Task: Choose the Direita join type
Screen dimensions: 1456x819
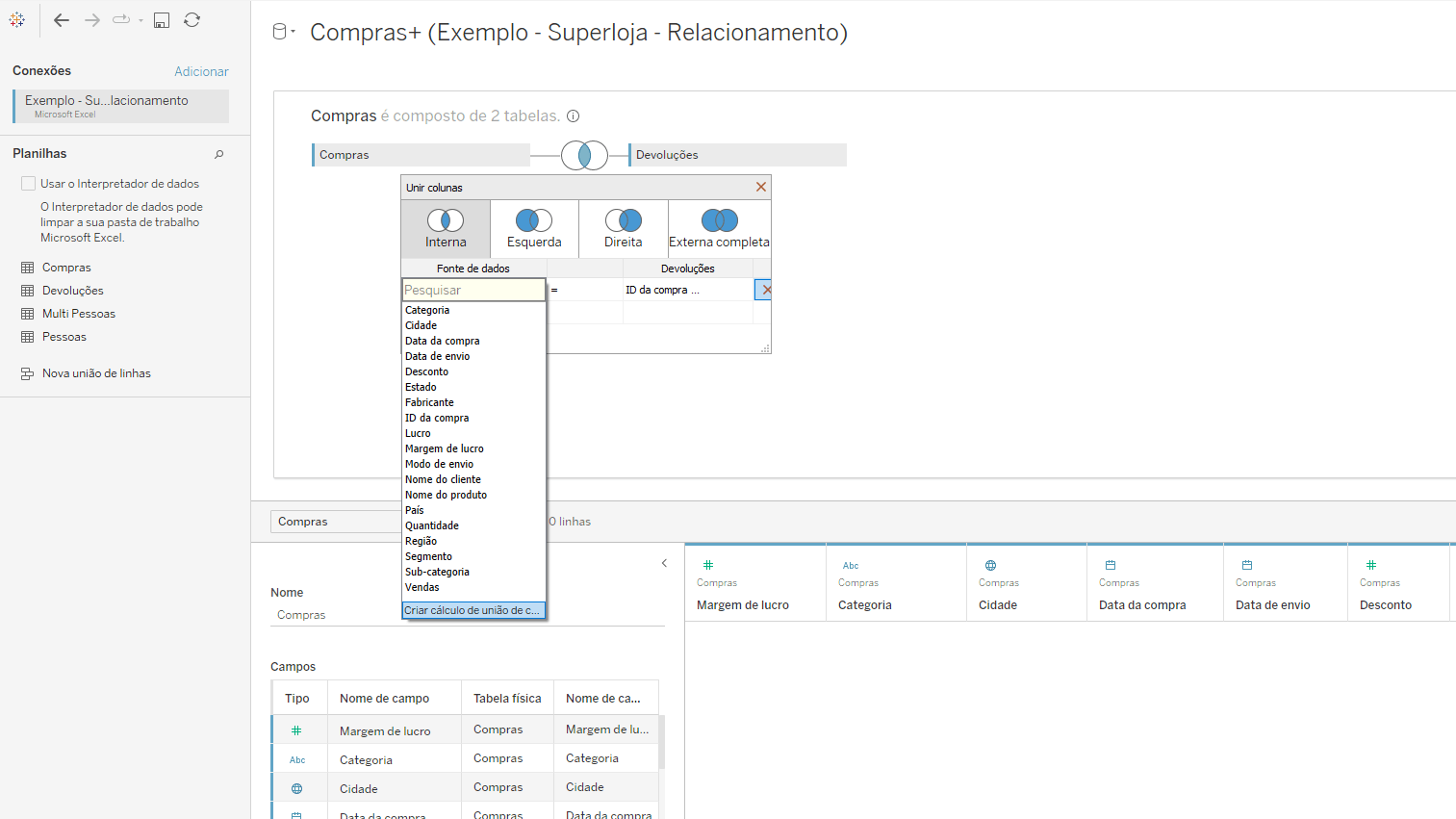Action: (623, 229)
